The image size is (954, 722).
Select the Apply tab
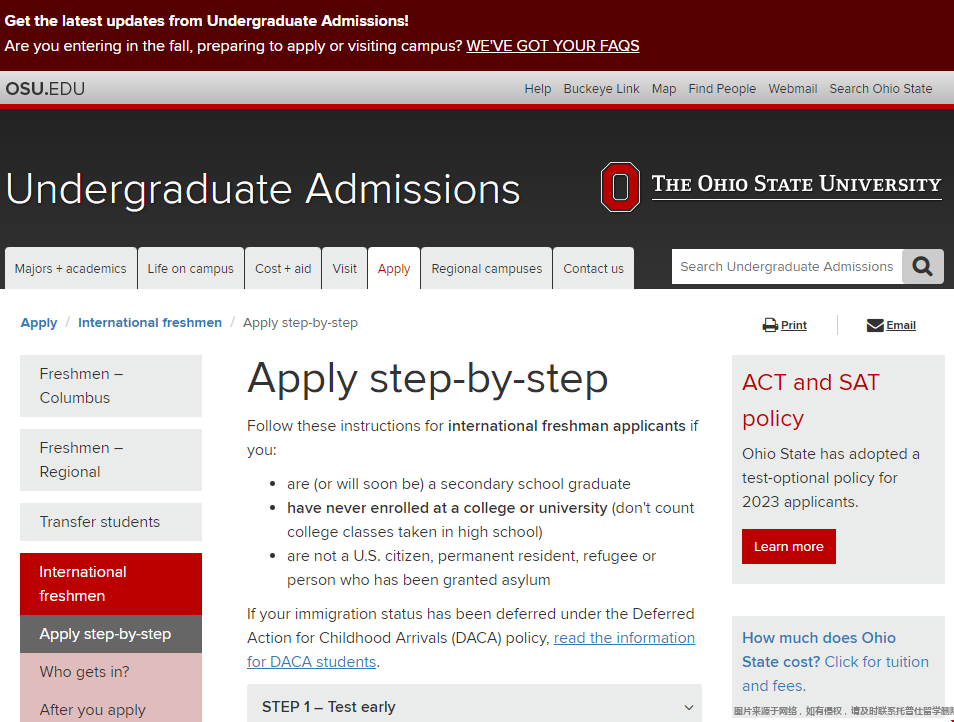tap(394, 268)
